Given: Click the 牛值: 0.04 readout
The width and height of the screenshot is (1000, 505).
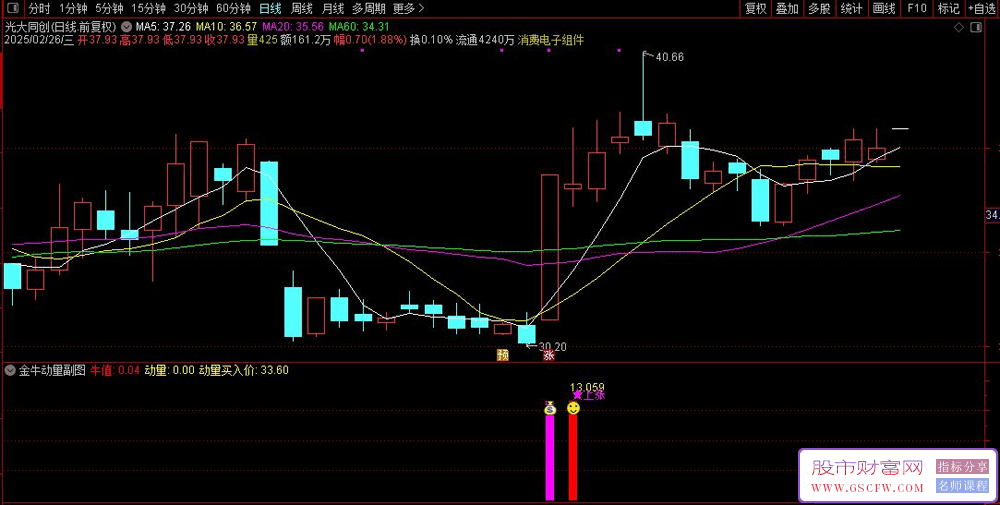Looking at the screenshot, I should tap(115, 370).
